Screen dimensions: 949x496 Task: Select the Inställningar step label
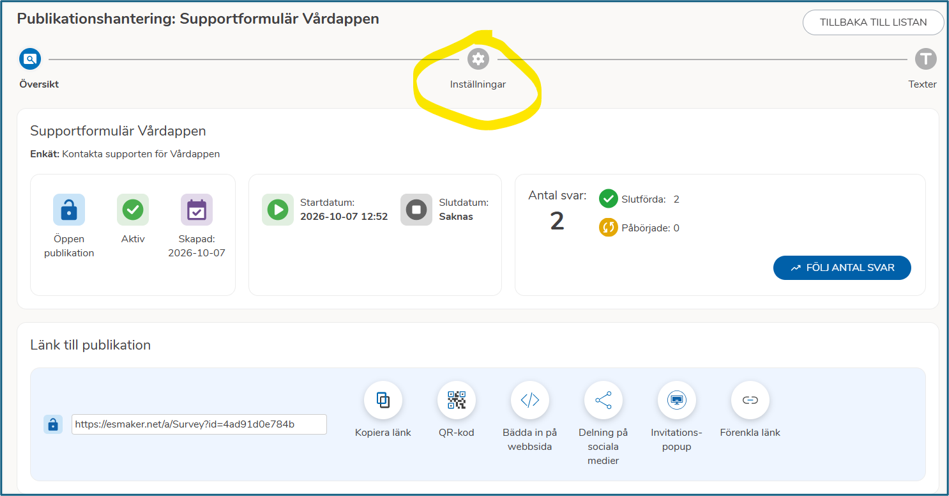[x=478, y=84]
